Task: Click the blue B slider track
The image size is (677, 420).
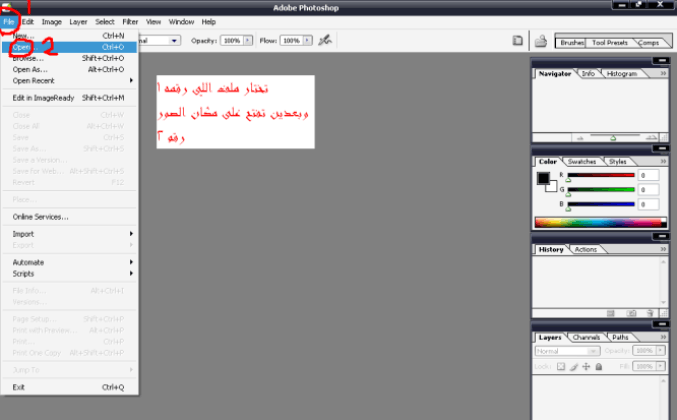Action: 601,204
